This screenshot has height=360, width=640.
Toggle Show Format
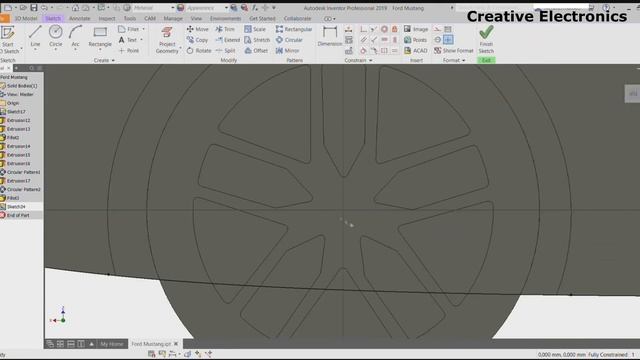pos(453,51)
